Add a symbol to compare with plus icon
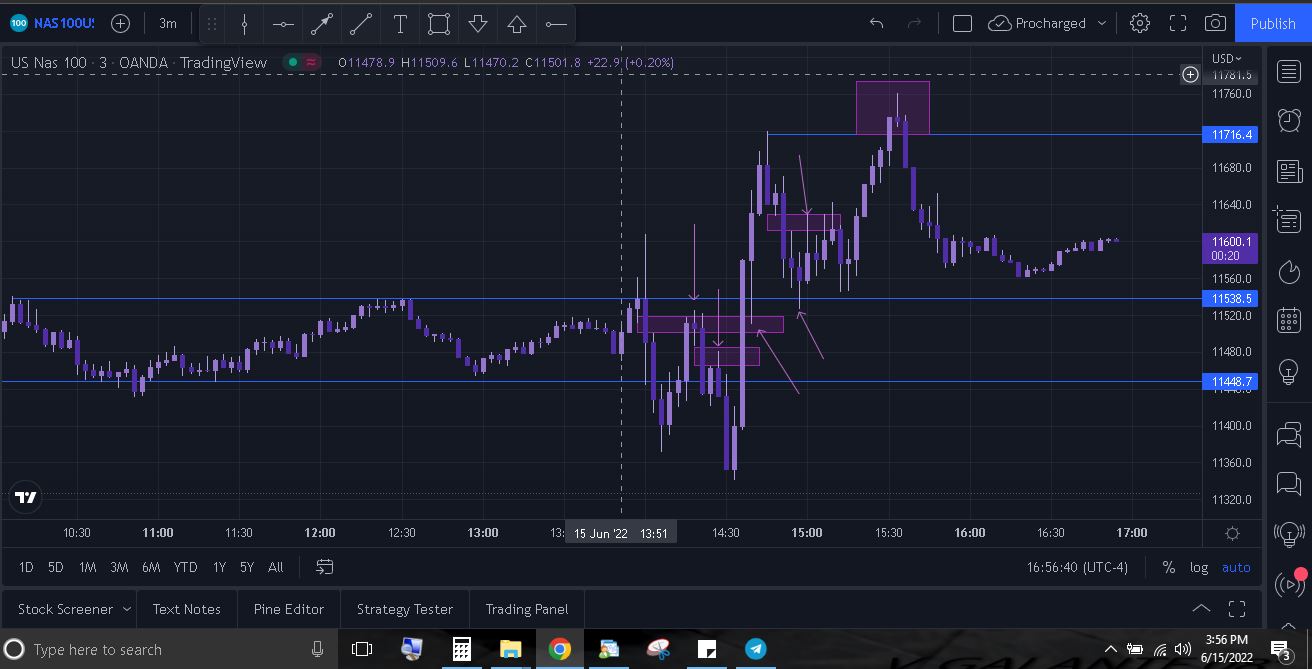1312x669 pixels. [x=120, y=23]
